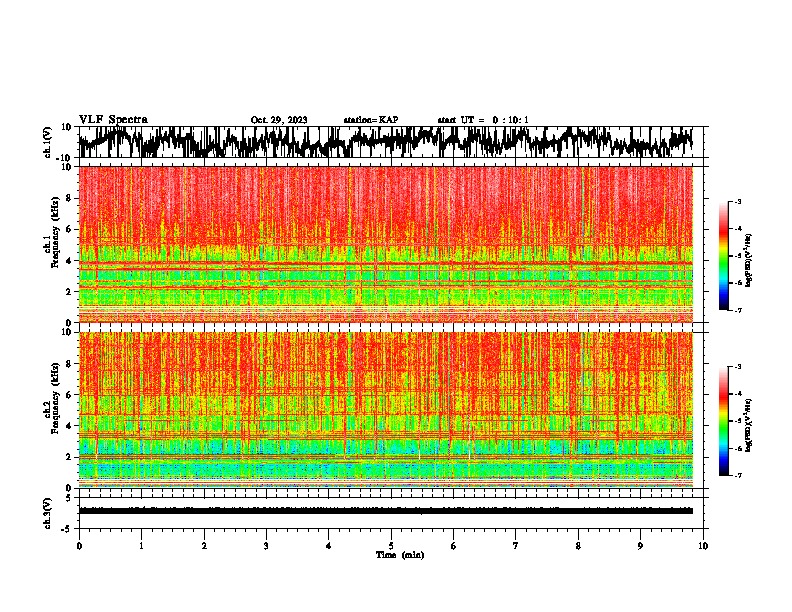Click the ch.2 frequency tick label '6'
792x612 pixels.
click(x=69, y=394)
